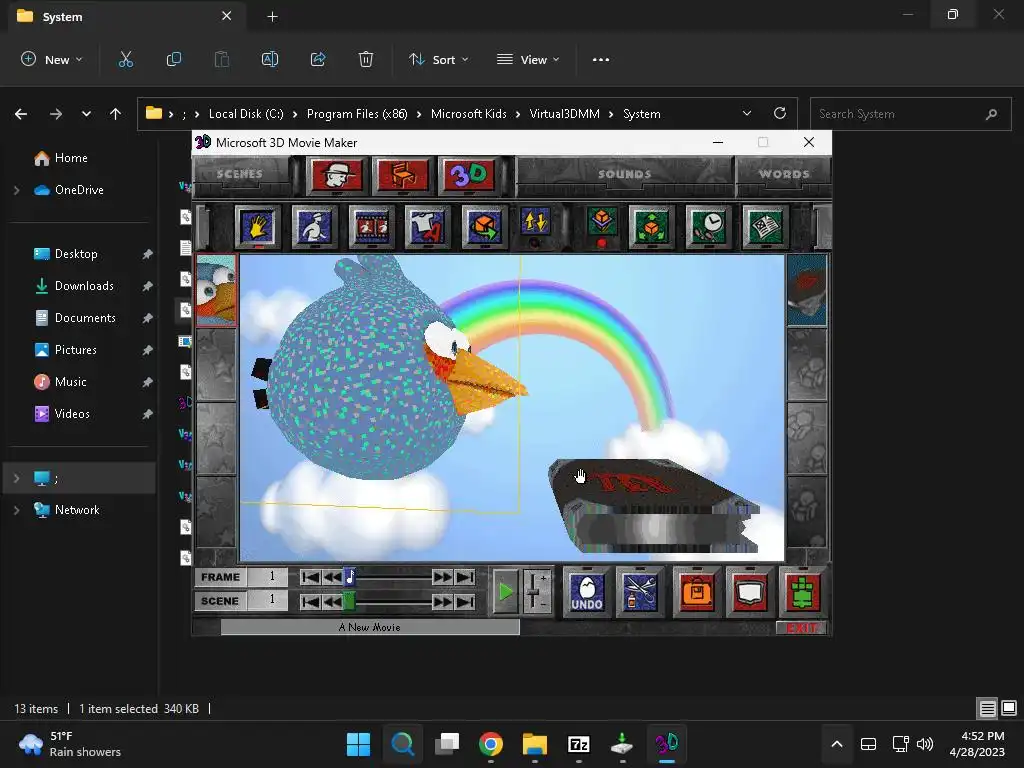Jump to last scene in SCENE row

465,601
